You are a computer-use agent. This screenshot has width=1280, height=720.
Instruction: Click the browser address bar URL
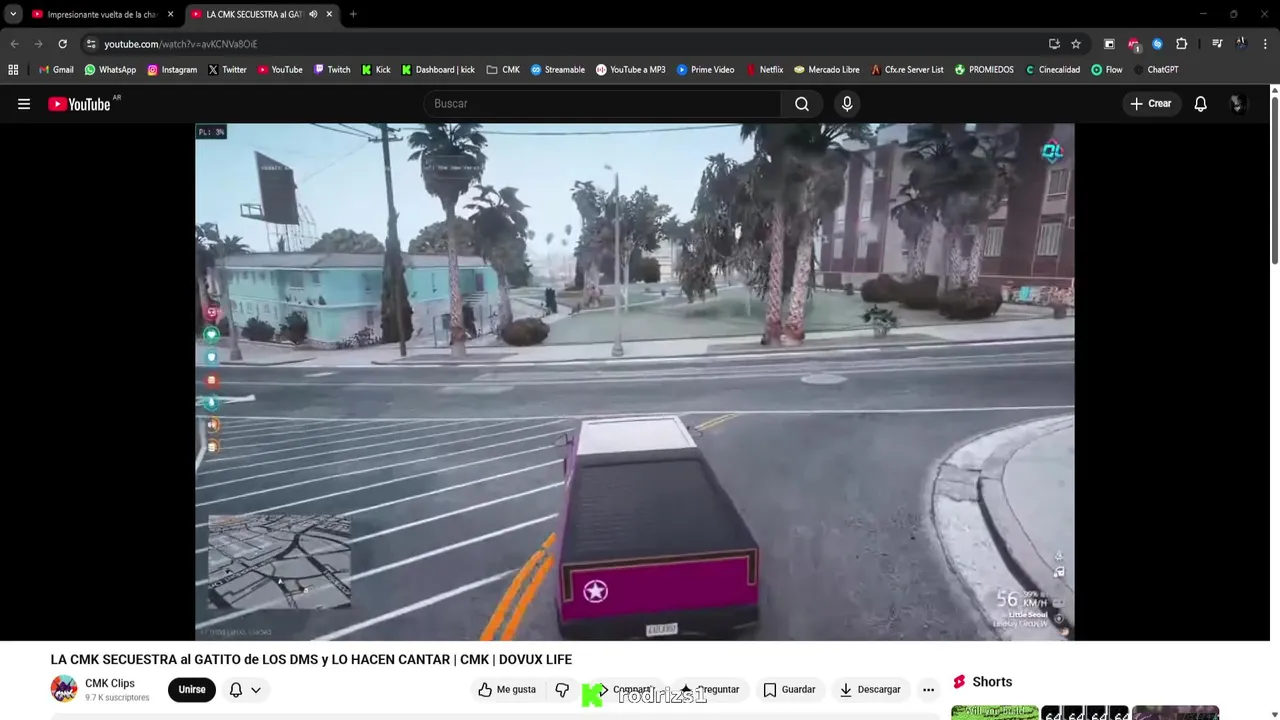[181, 44]
